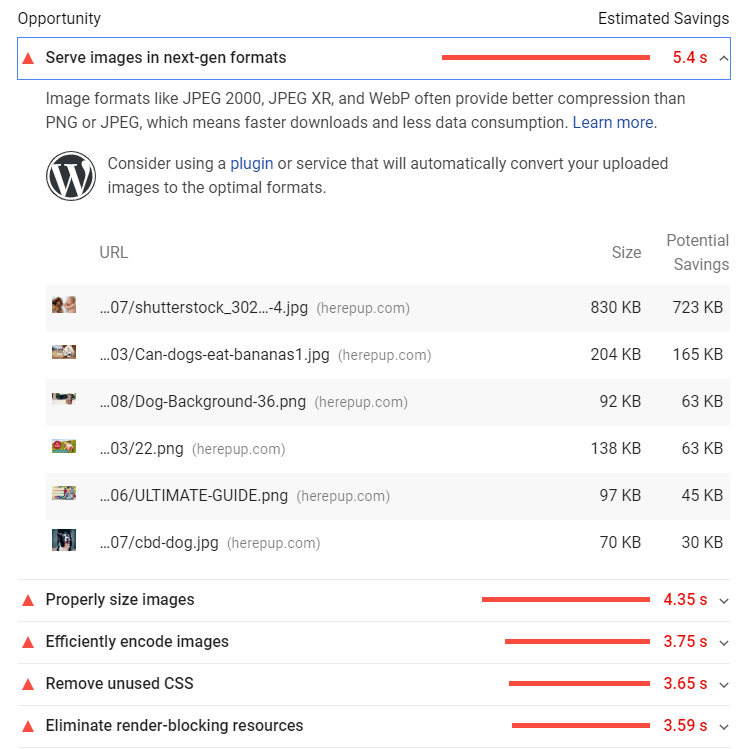Click warning triangle next to Efficiently encode images
The image size is (746, 749).
click(x=28, y=642)
